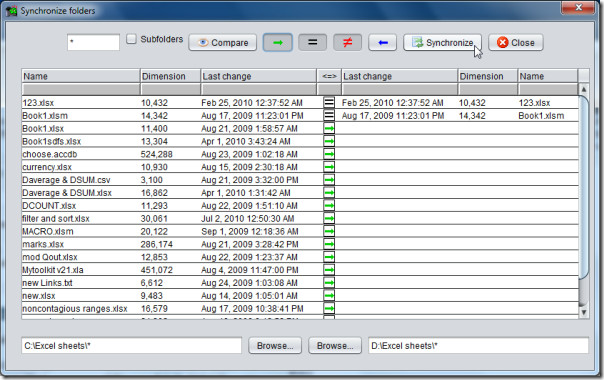This screenshot has width=604, height=380.
Task: Select 123.xlsx in the right Name column
Action: pos(534,103)
